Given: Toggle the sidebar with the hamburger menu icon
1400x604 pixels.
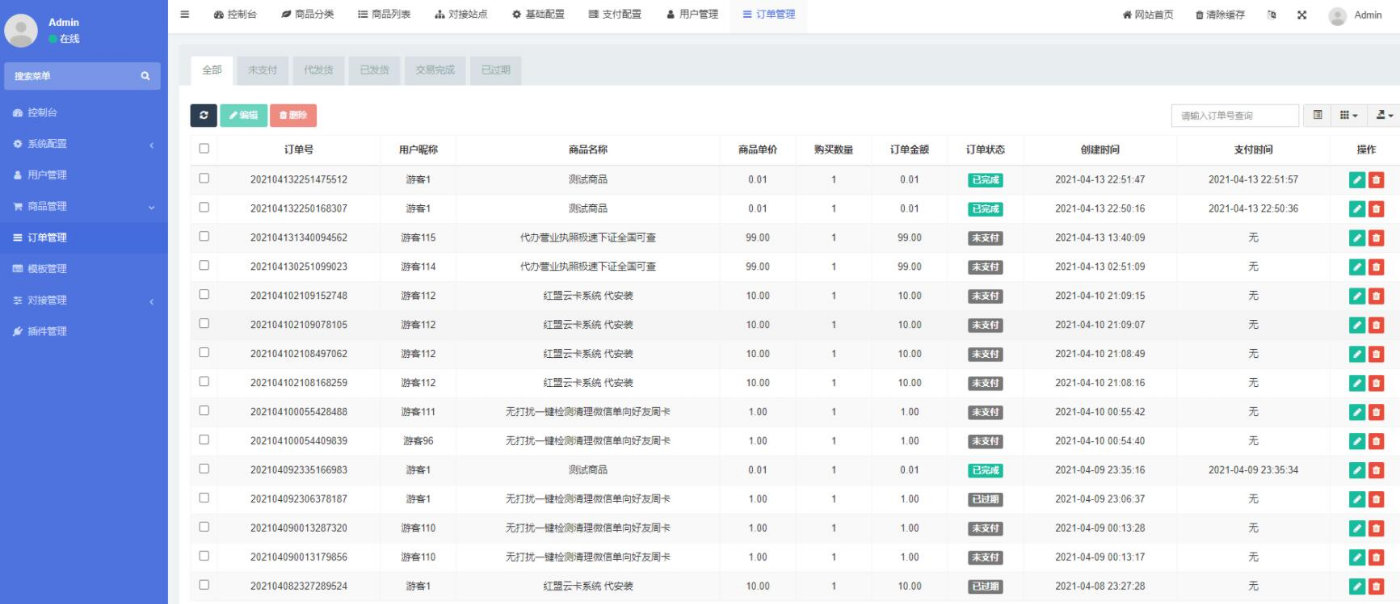Looking at the screenshot, I should pyautogui.click(x=183, y=15).
